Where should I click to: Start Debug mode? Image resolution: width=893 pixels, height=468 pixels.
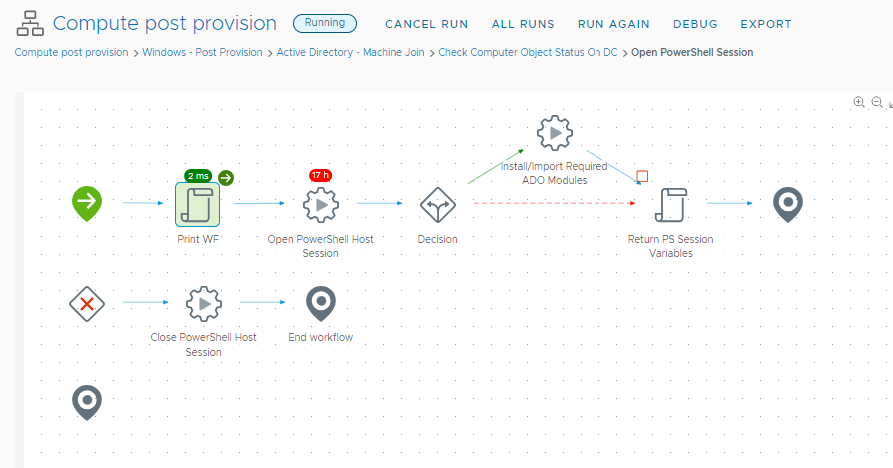click(695, 24)
